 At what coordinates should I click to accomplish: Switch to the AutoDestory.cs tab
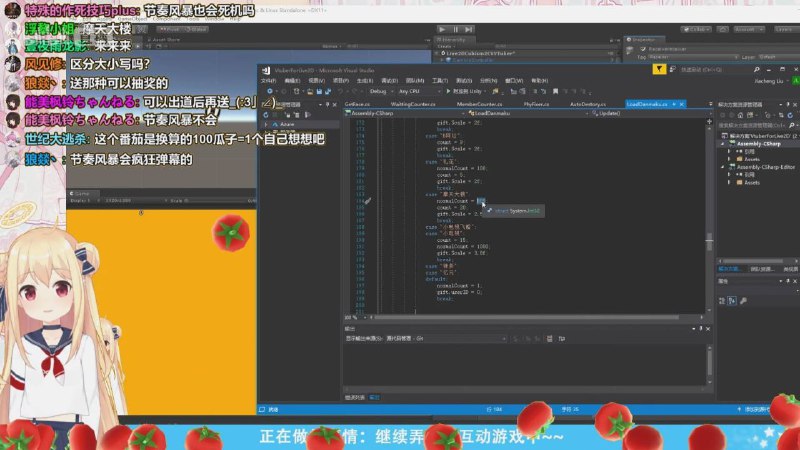[x=587, y=104]
